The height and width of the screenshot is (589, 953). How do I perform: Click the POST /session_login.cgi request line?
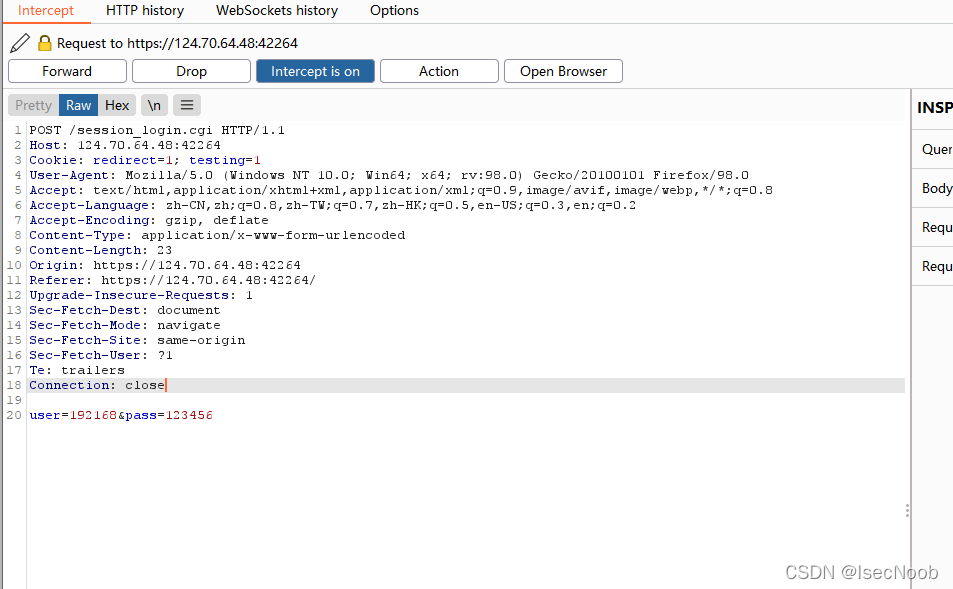coord(157,130)
